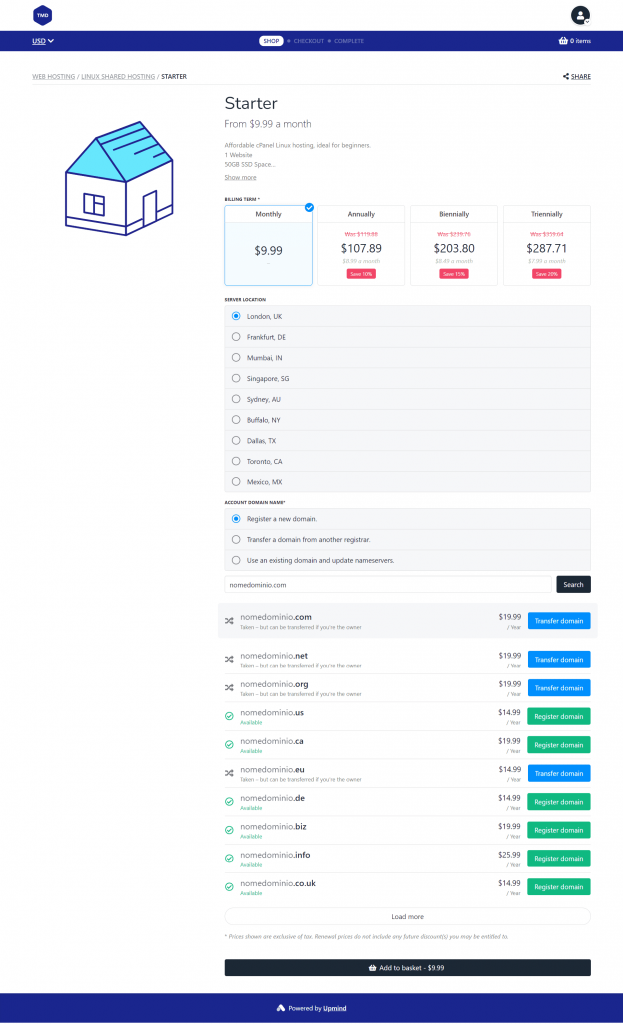The image size is (623, 1024).
Task: Select Transfer a domain from another registrar
Action: coord(236,540)
